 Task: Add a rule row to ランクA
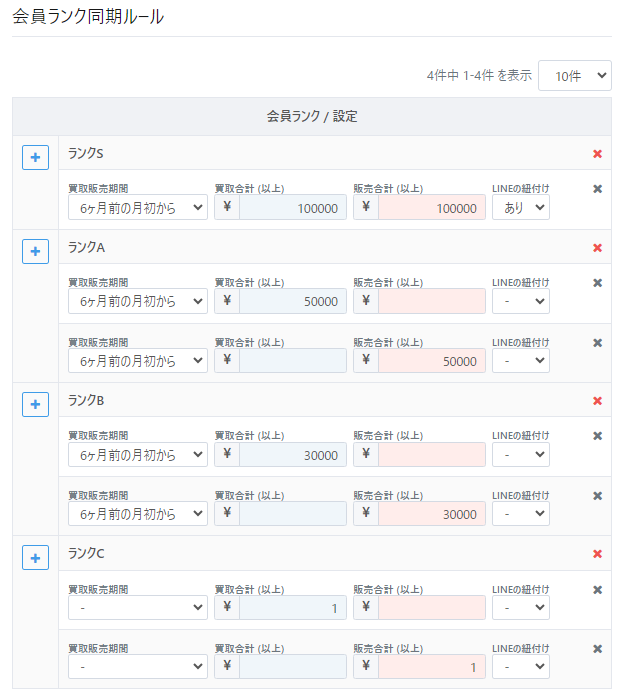coord(35,252)
